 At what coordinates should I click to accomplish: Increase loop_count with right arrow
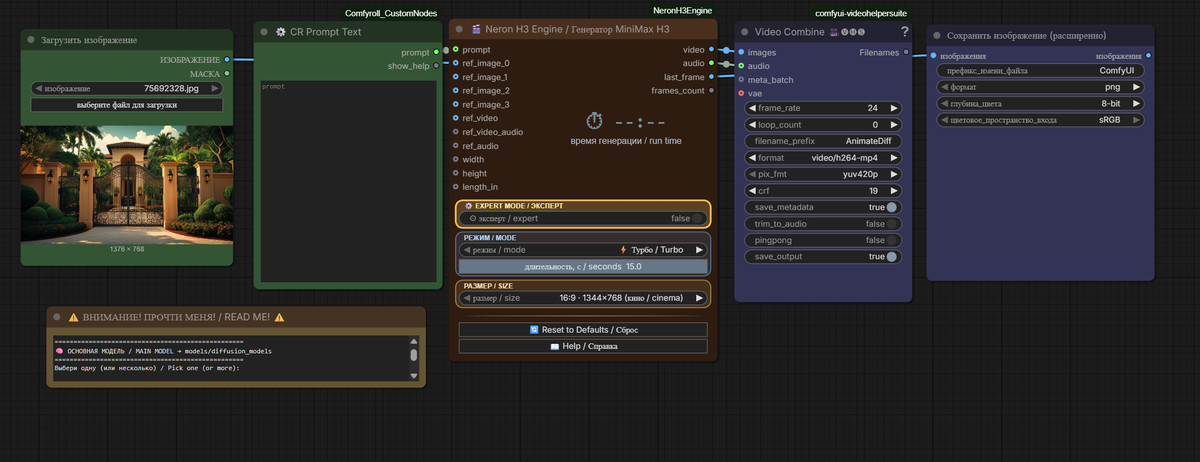894,125
